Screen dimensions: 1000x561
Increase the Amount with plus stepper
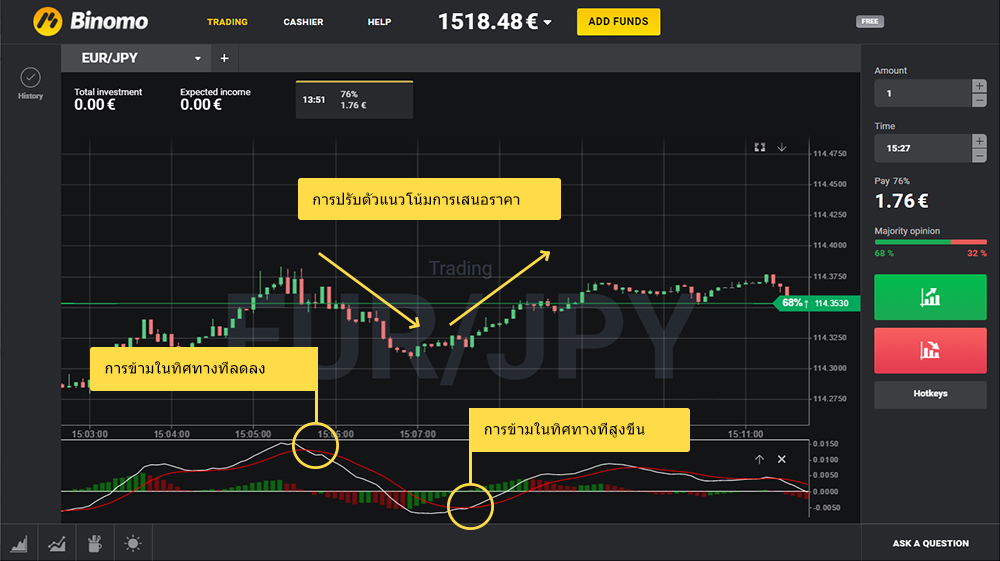(979, 87)
